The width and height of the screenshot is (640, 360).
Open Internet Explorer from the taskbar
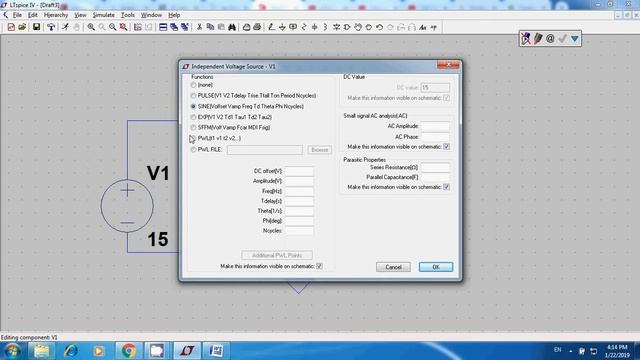coord(70,351)
